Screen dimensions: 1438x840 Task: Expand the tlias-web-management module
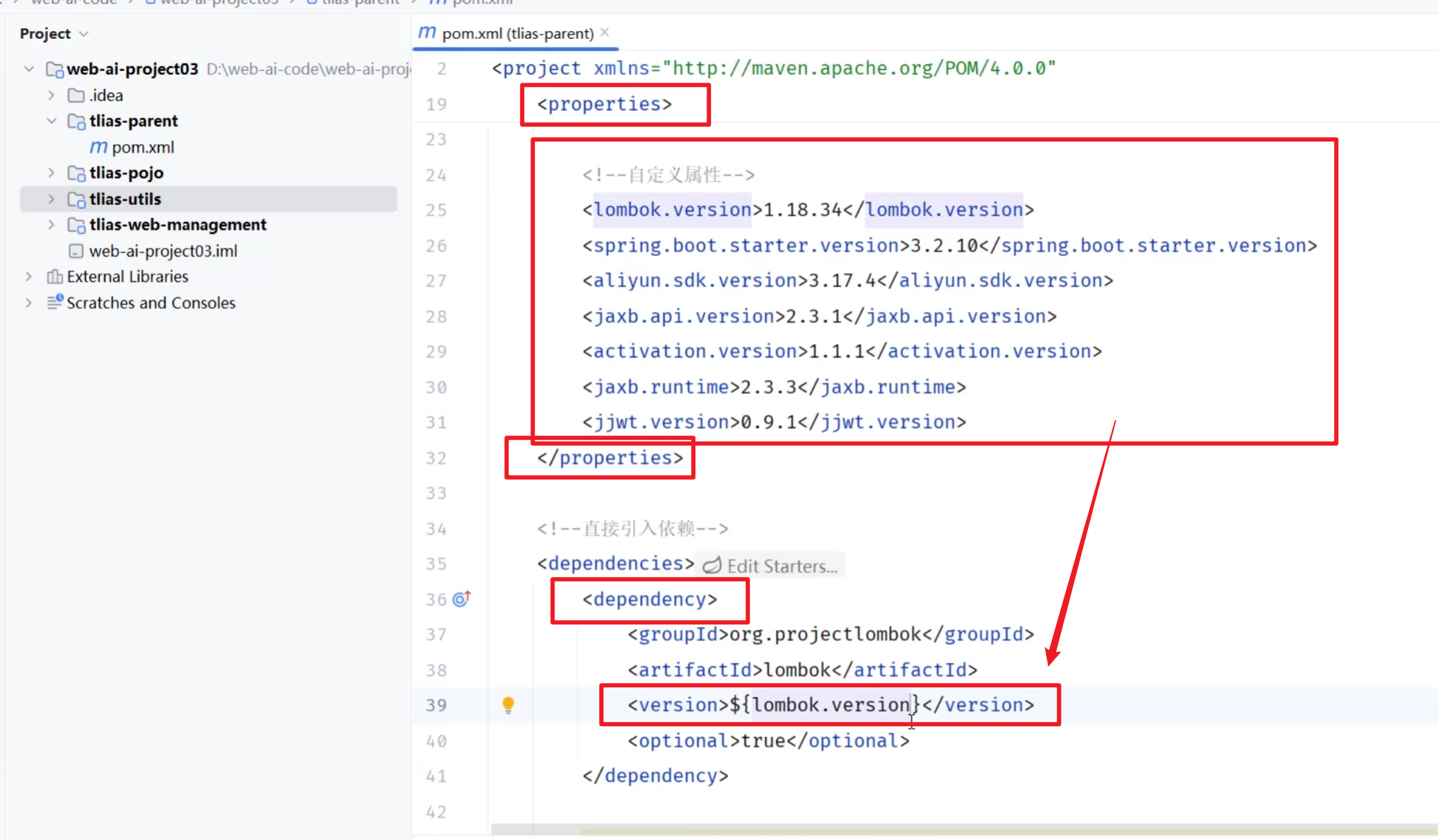[51, 225]
